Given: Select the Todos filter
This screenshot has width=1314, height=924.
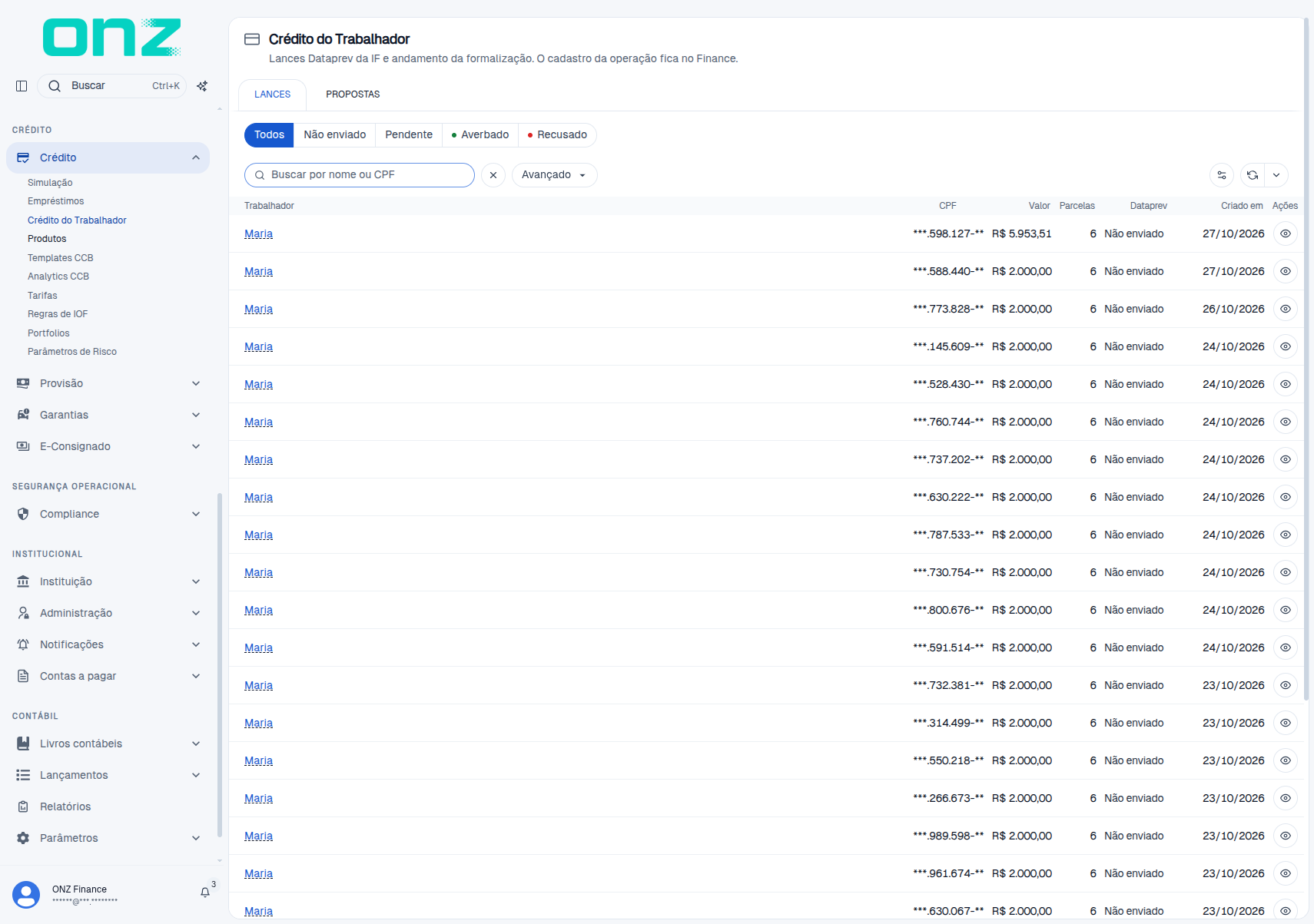Looking at the screenshot, I should [269, 135].
